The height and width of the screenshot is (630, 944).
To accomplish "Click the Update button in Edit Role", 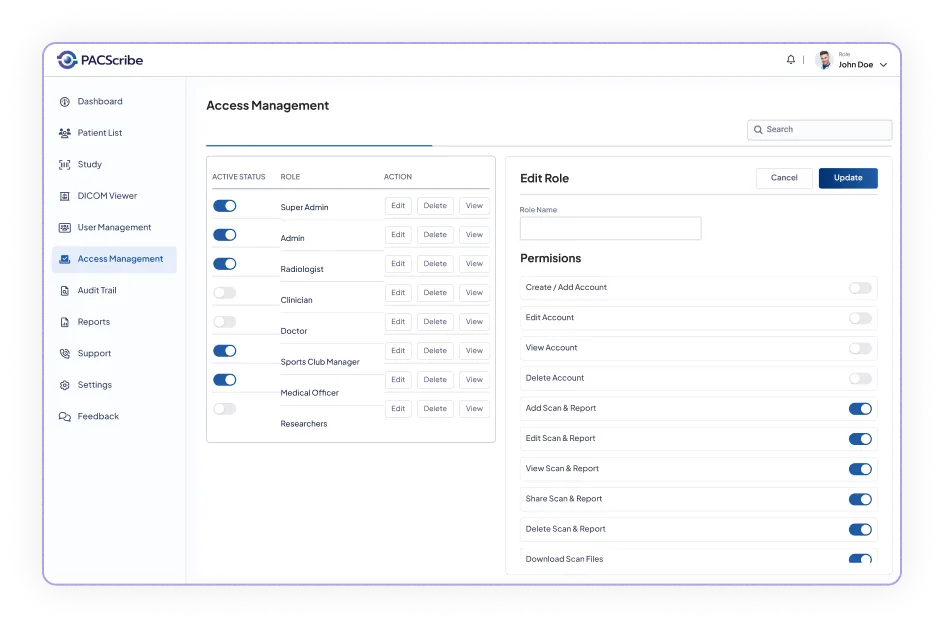I will pyautogui.click(x=848, y=177).
